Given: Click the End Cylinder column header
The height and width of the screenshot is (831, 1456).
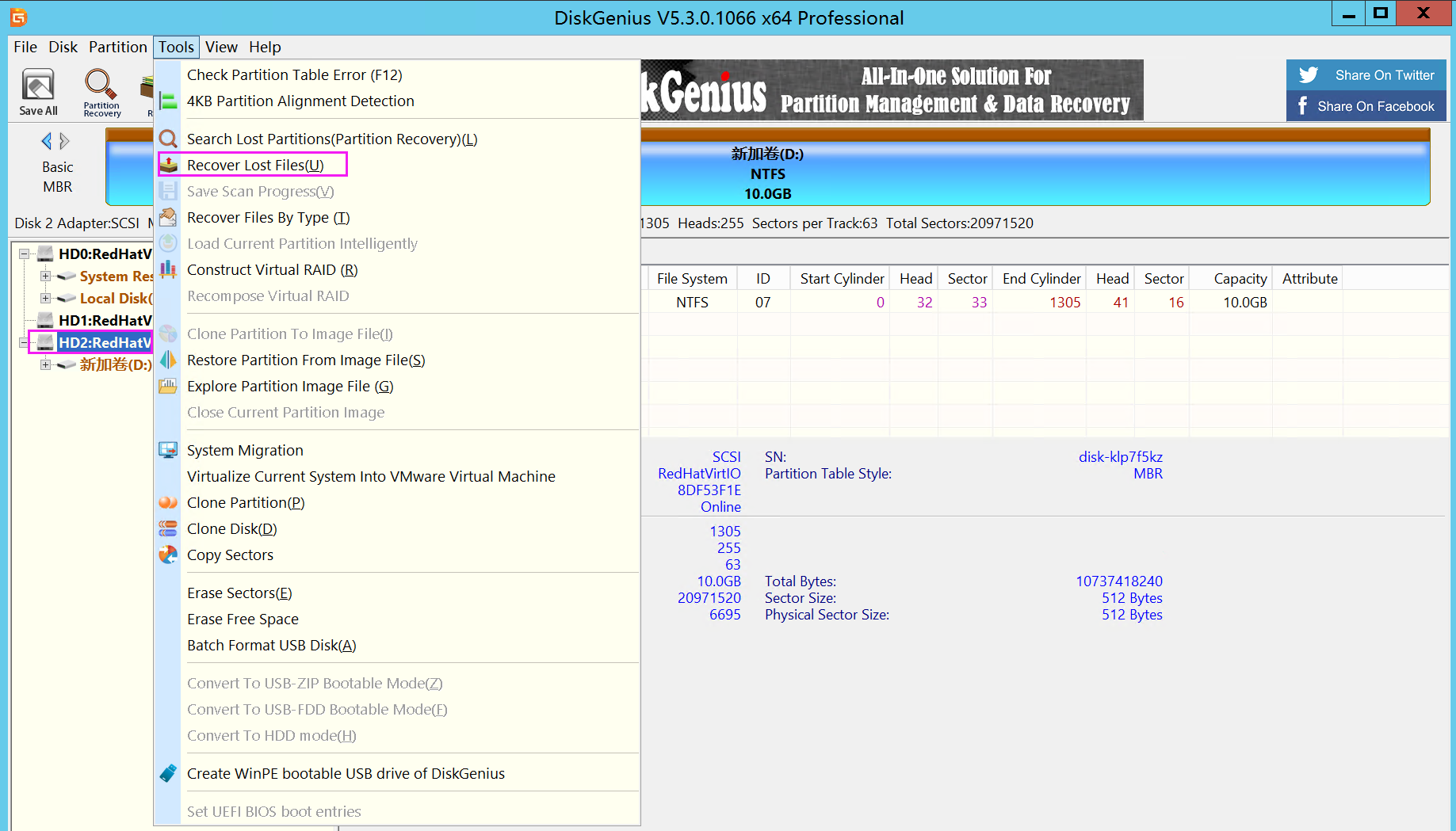Looking at the screenshot, I should [x=1041, y=279].
